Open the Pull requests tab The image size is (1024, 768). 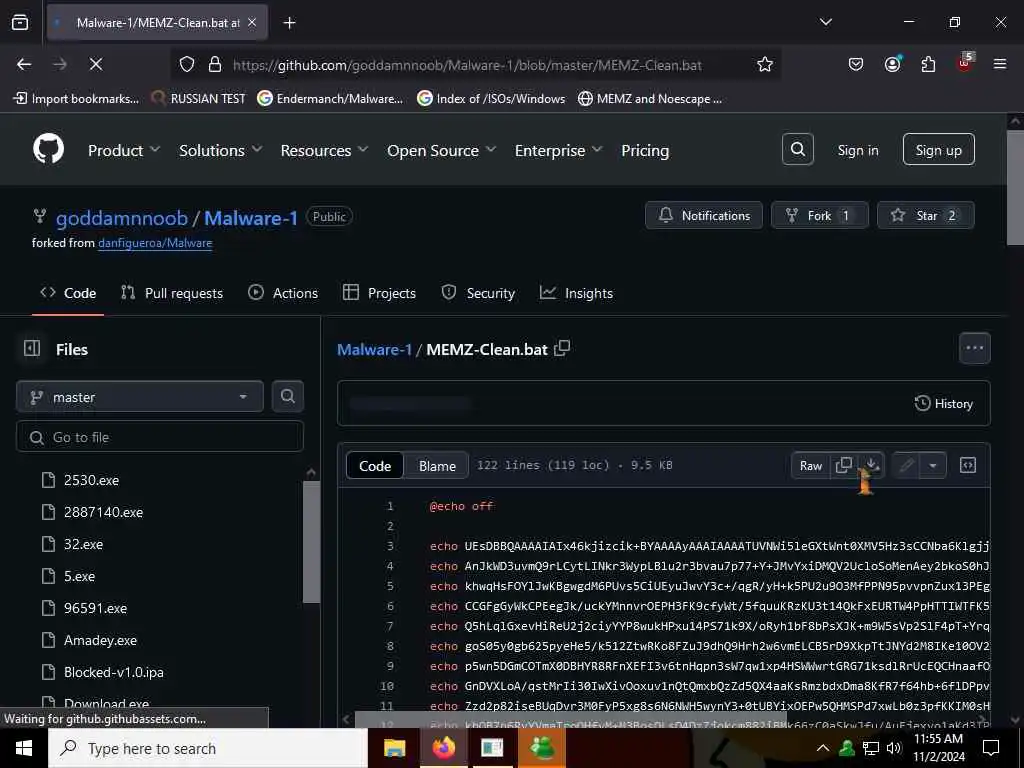(172, 293)
